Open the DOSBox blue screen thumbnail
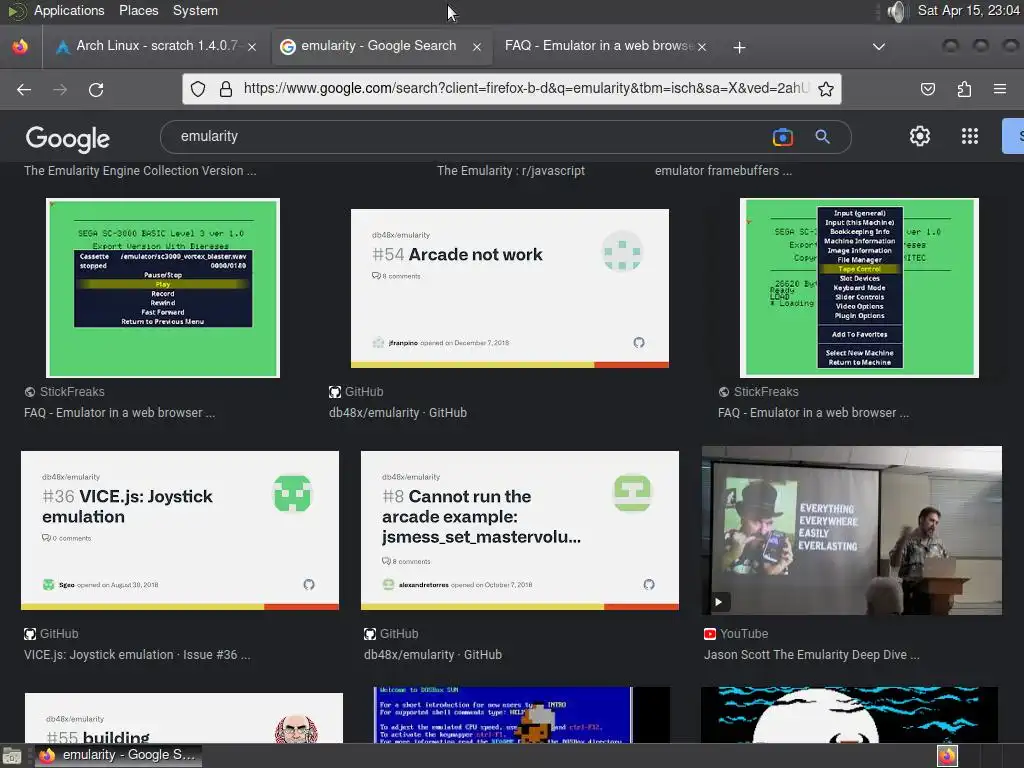Image resolution: width=1024 pixels, height=768 pixels. point(521,714)
